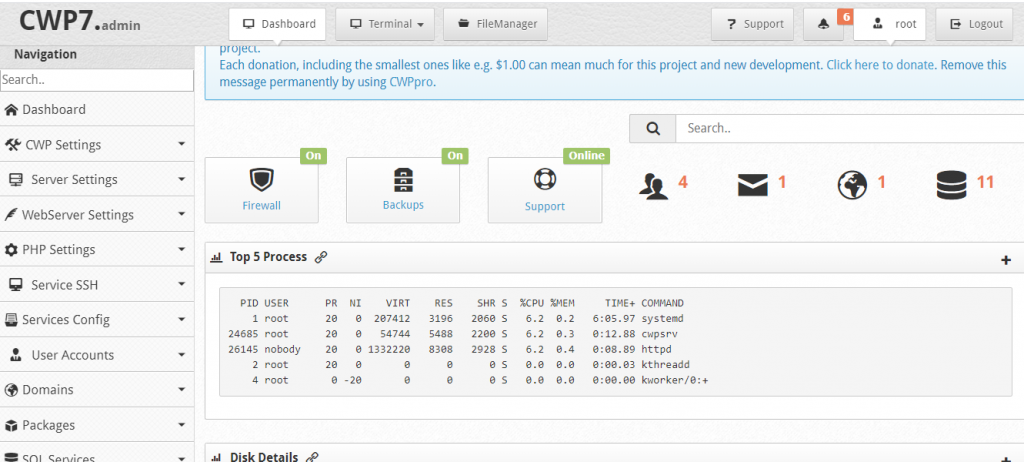The width and height of the screenshot is (1024, 462).
Task: Click the CWP7.admin logo
Action: (x=80, y=22)
